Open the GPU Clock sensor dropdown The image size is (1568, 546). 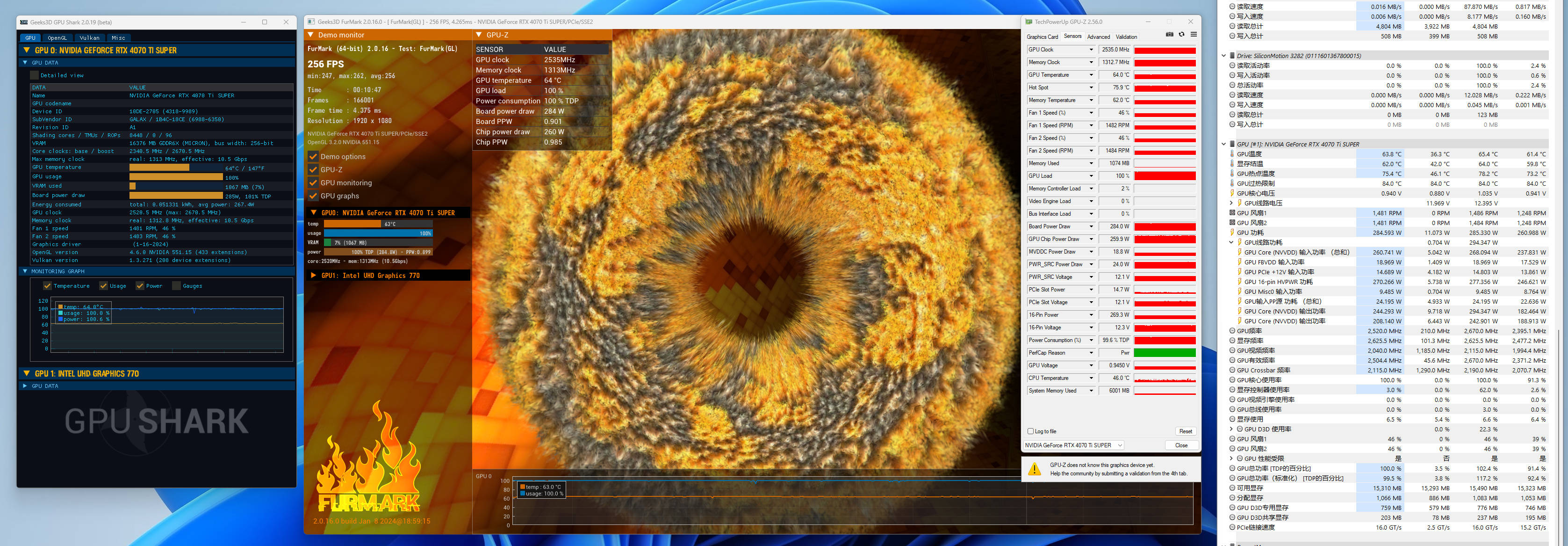[1091, 49]
